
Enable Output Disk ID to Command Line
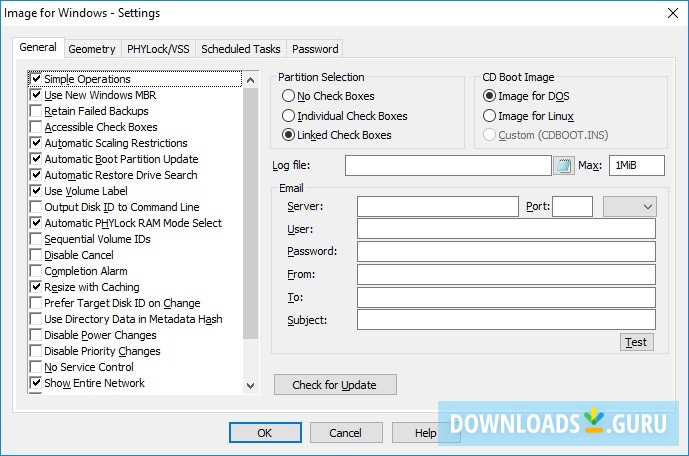[x=36, y=207]
